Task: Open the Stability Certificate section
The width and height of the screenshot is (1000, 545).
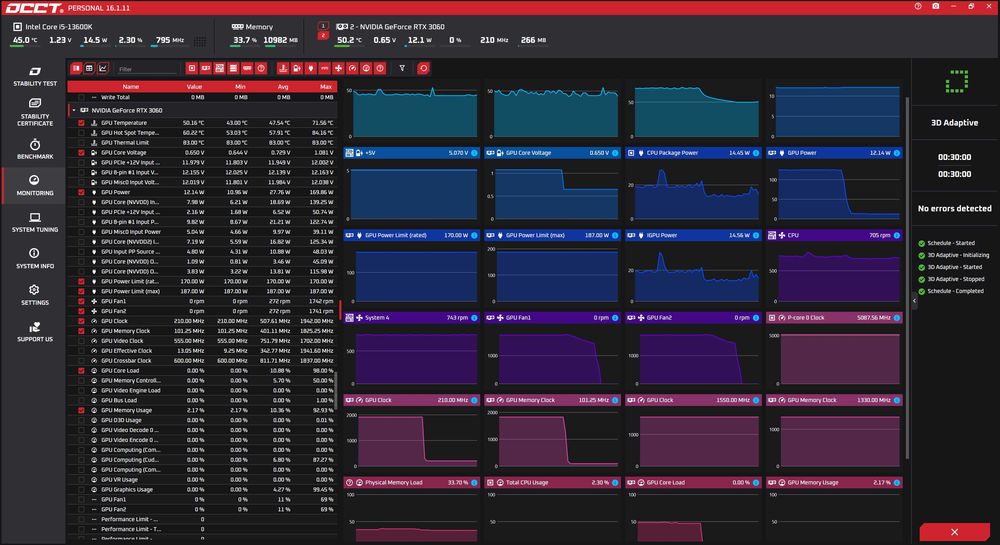Action: pyautogui.click(x=34, y=112)
